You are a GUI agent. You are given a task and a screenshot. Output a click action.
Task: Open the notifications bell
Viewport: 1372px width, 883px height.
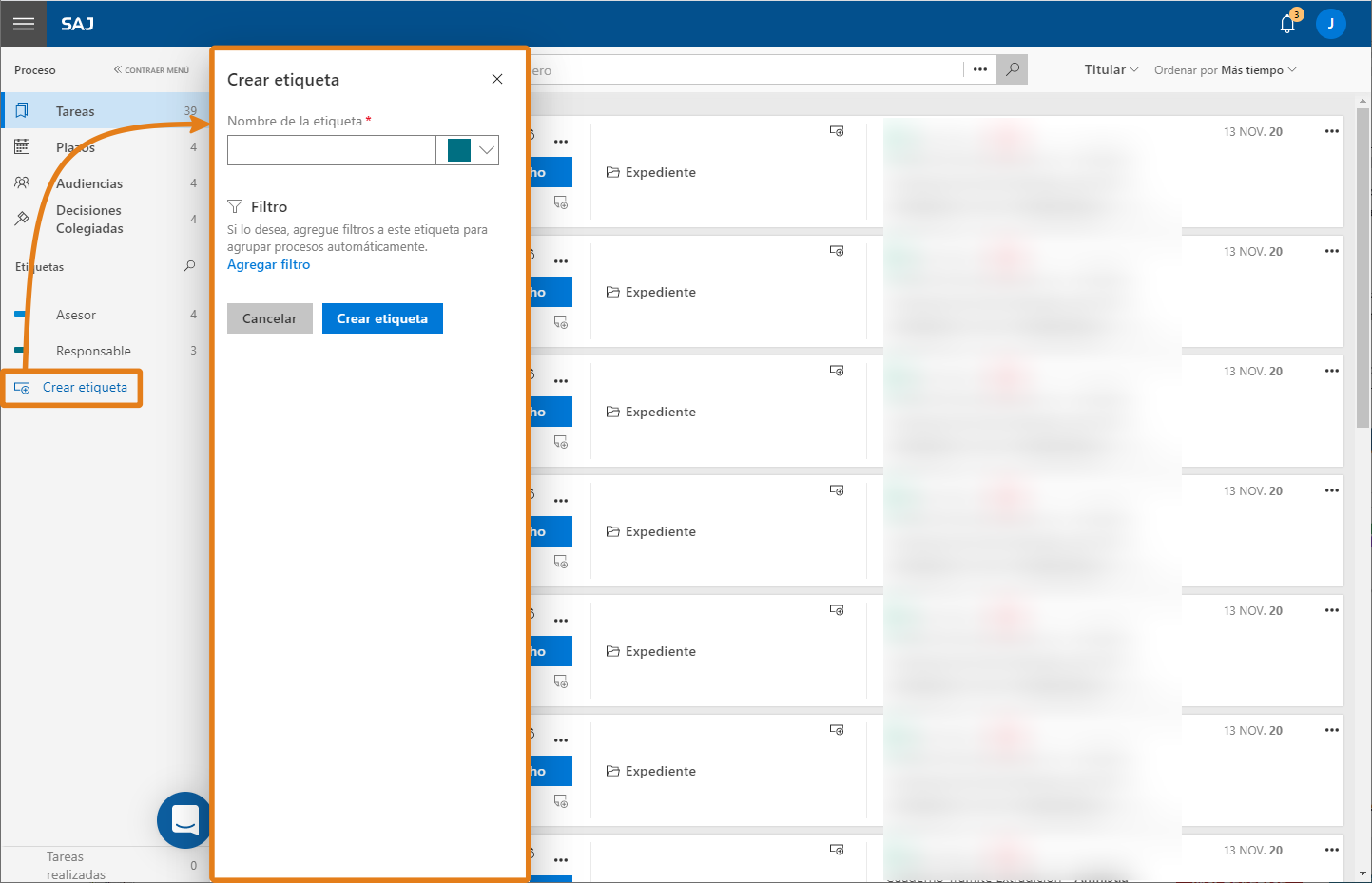[x=1288, y=24]
